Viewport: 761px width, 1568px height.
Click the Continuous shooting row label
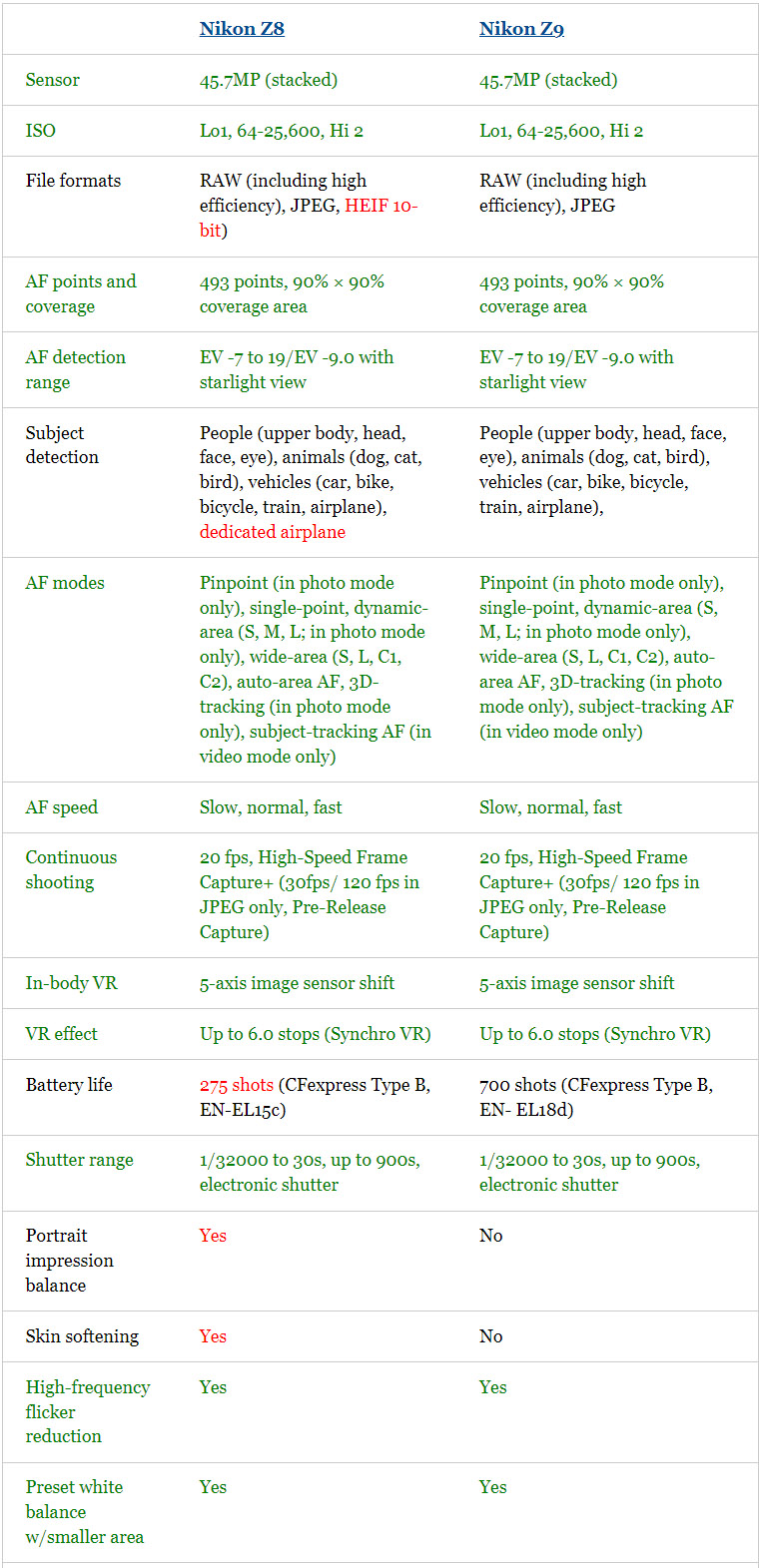point(71,869)
